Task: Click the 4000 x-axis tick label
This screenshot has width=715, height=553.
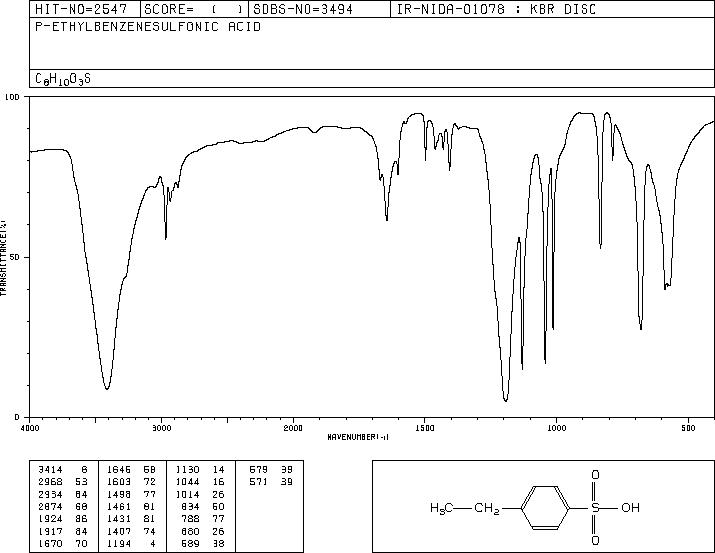Action: coord(30,428)
